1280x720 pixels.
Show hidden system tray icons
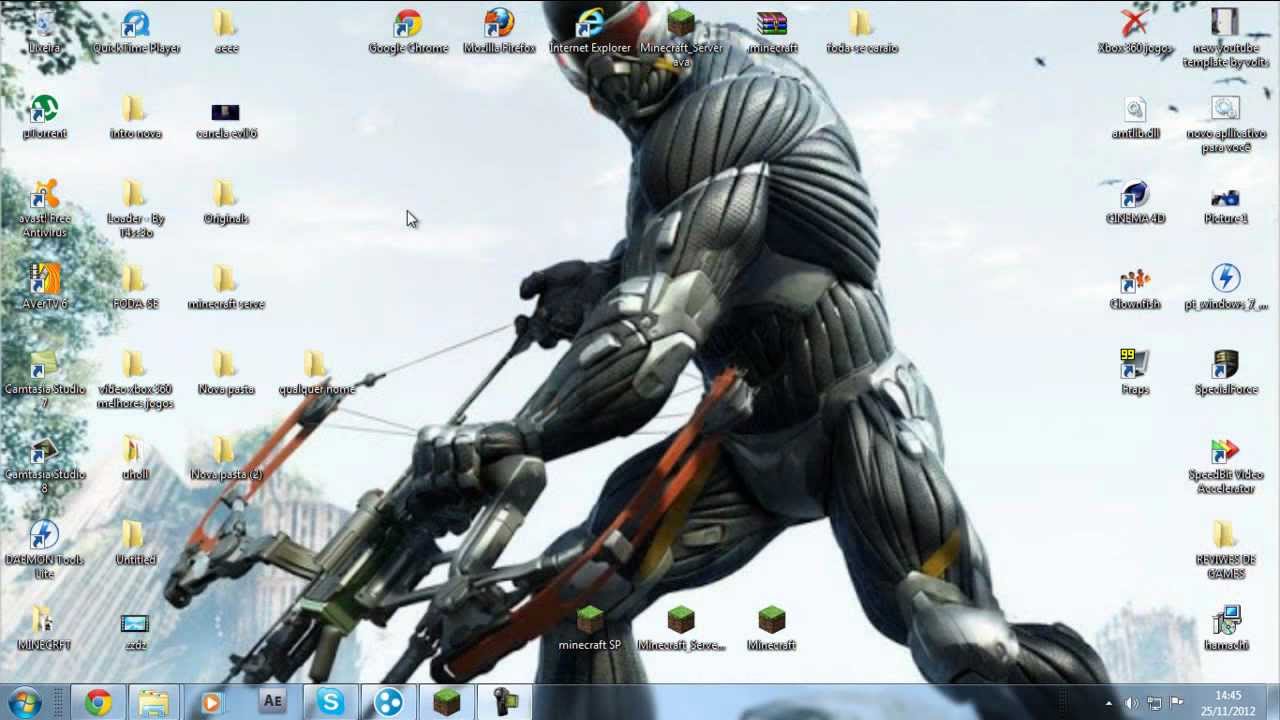coord(1108,703)
